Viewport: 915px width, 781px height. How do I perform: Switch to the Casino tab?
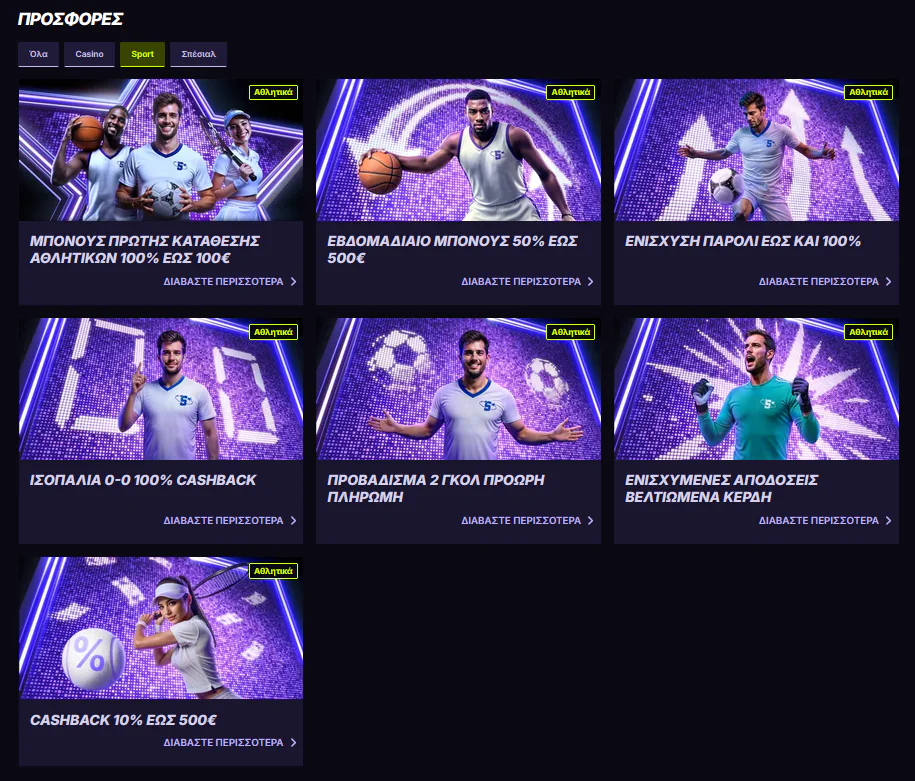pyautogui.click(x=89, y=54)
